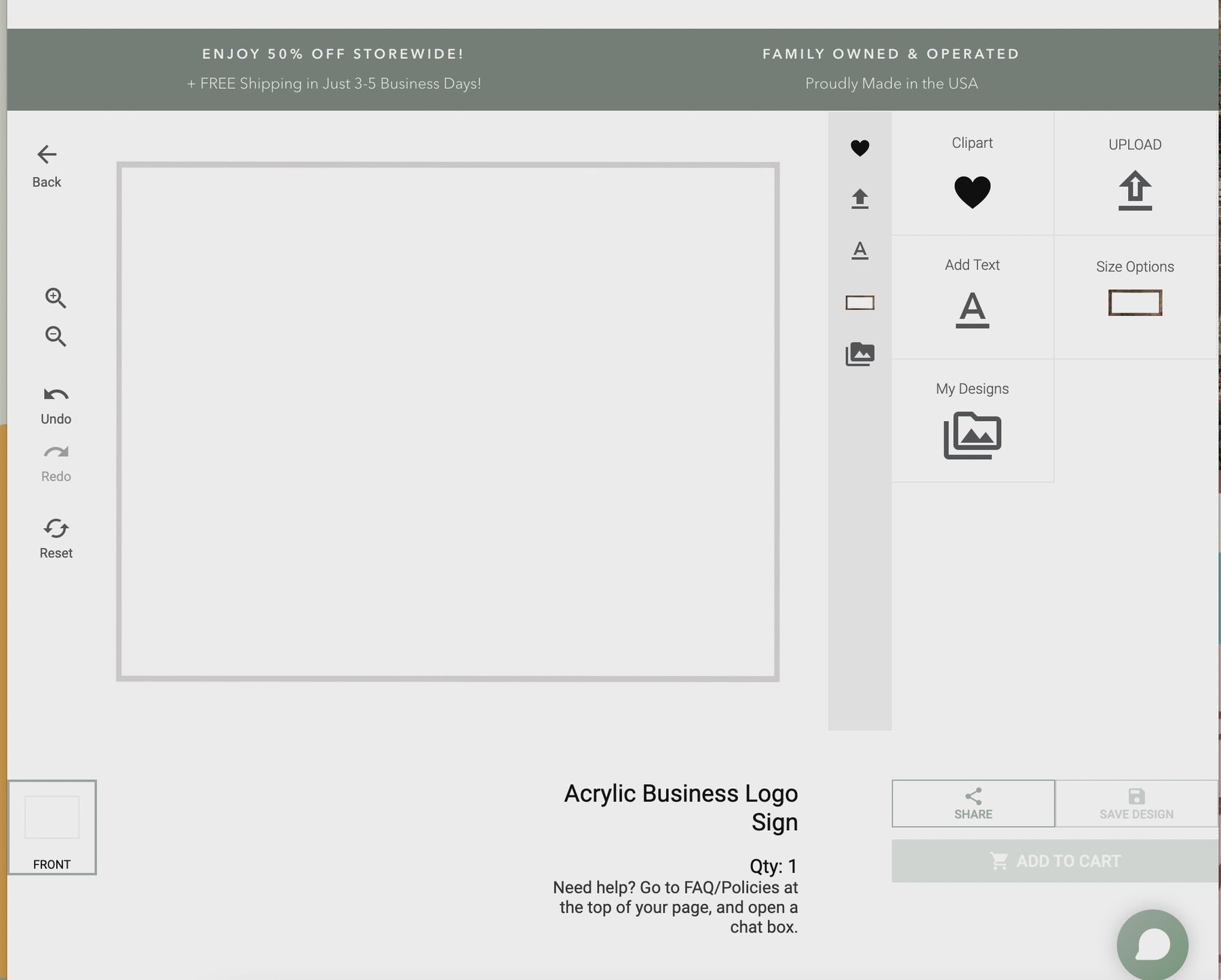Image resolution: width=1221 pixels, height=980 pixels.
Task: Open Clipart via the large heart tile
Action: 973,174
